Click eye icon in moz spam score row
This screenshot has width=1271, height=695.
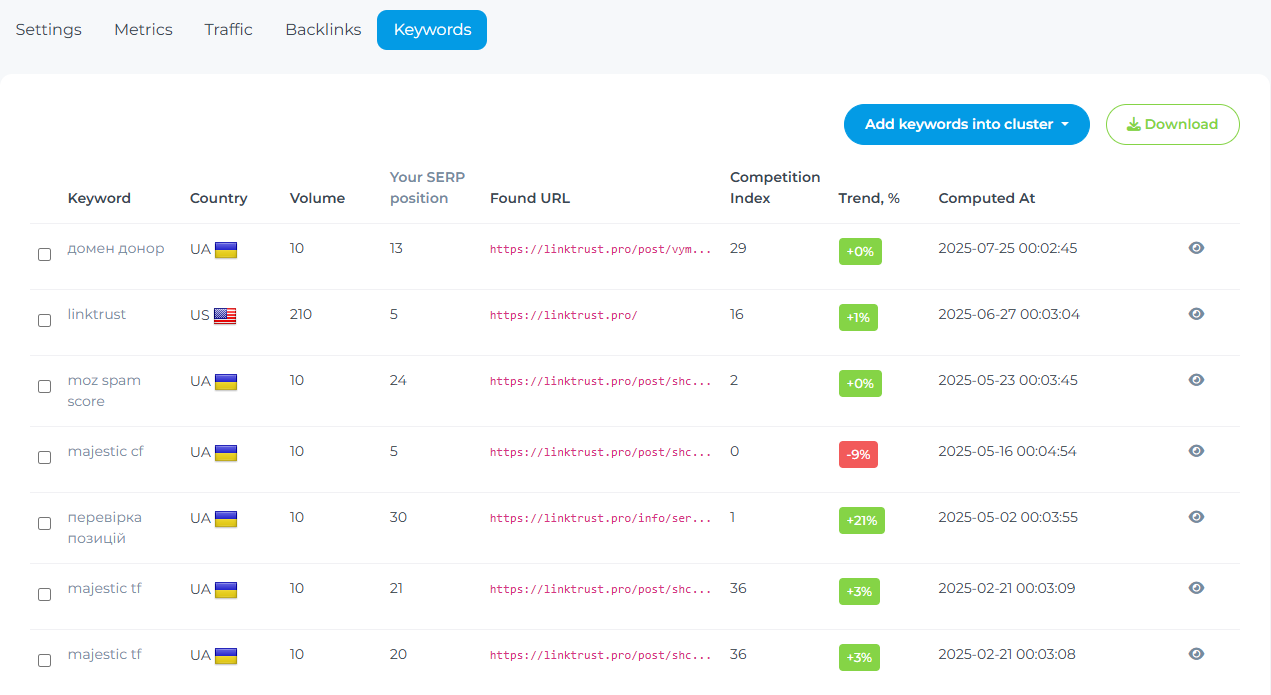coord(1195,380)
